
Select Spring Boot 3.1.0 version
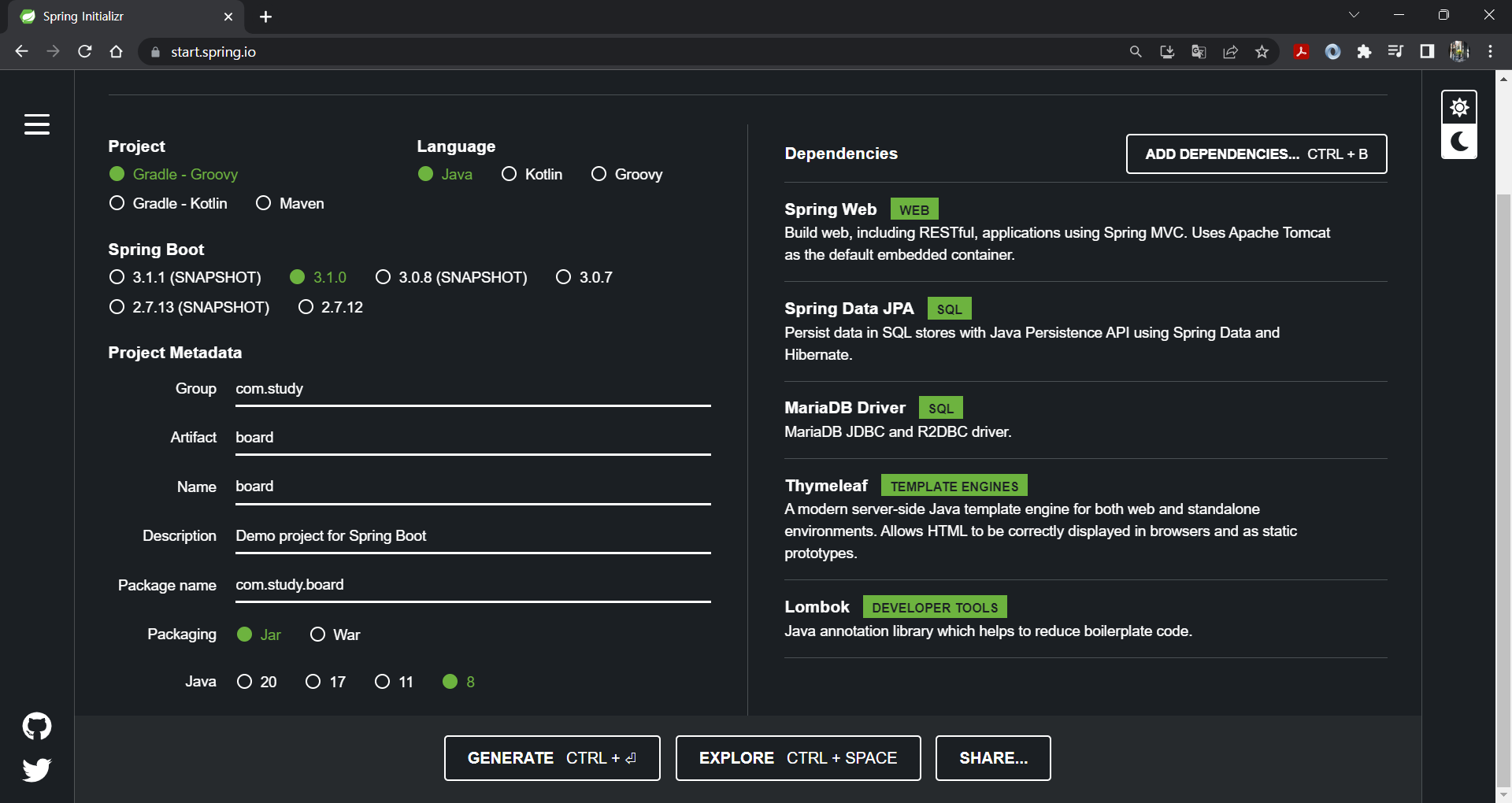pyautogui.click(x=318, y=277)
